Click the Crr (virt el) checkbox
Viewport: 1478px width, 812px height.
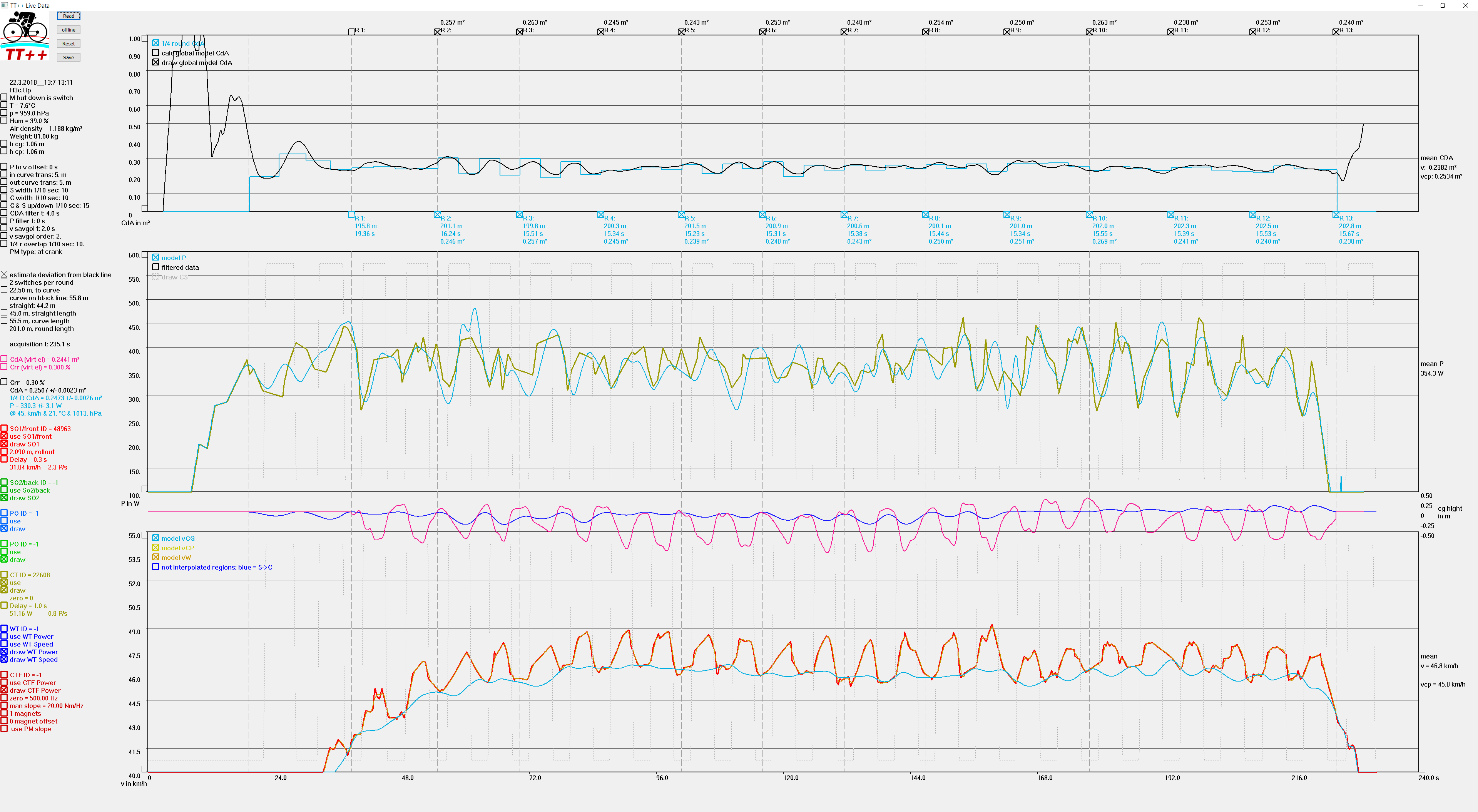click(x=4, y=367)
